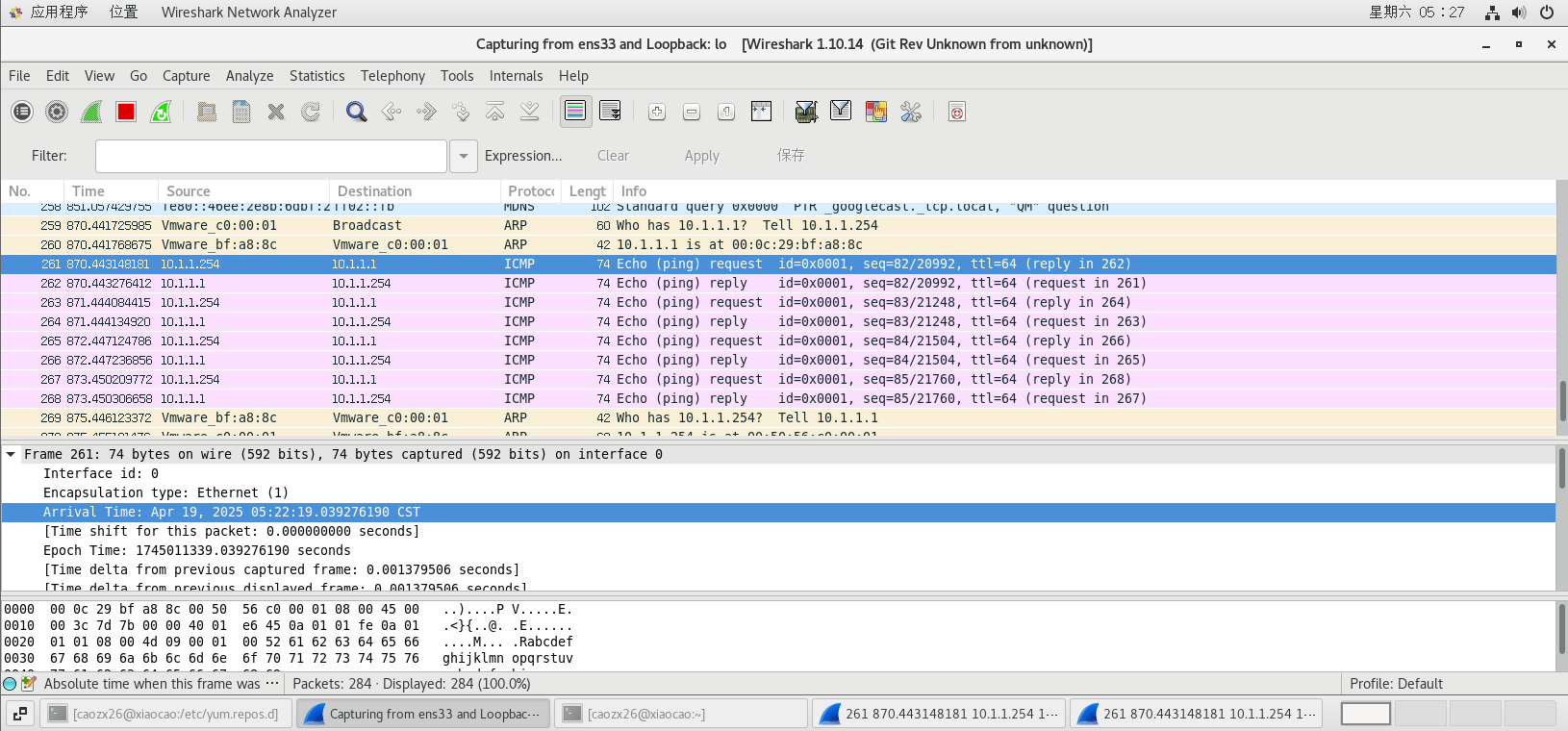Open the Telephony menu
1568x731 pixels.
(x=392, y=76)
